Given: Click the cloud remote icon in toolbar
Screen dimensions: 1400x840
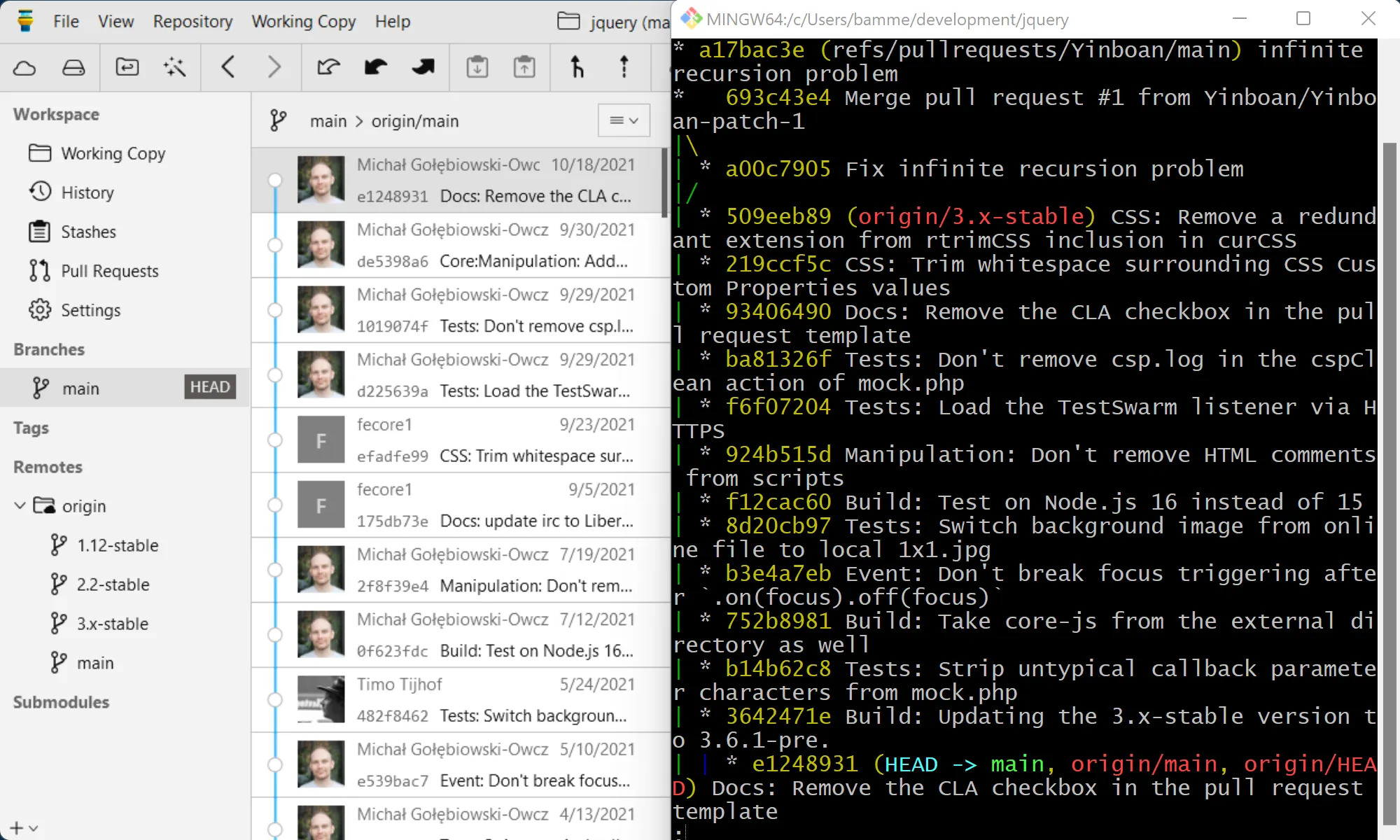Looking at the screenshot, I should point(24,68).
